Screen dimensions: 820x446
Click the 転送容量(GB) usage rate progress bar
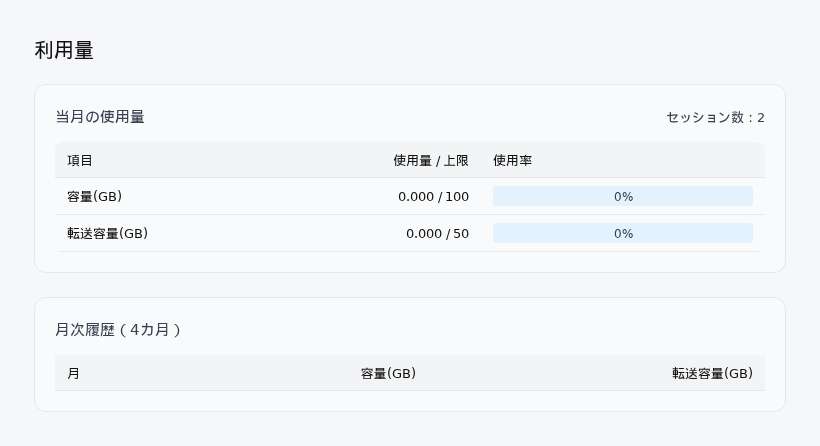(x=622, y=233)
